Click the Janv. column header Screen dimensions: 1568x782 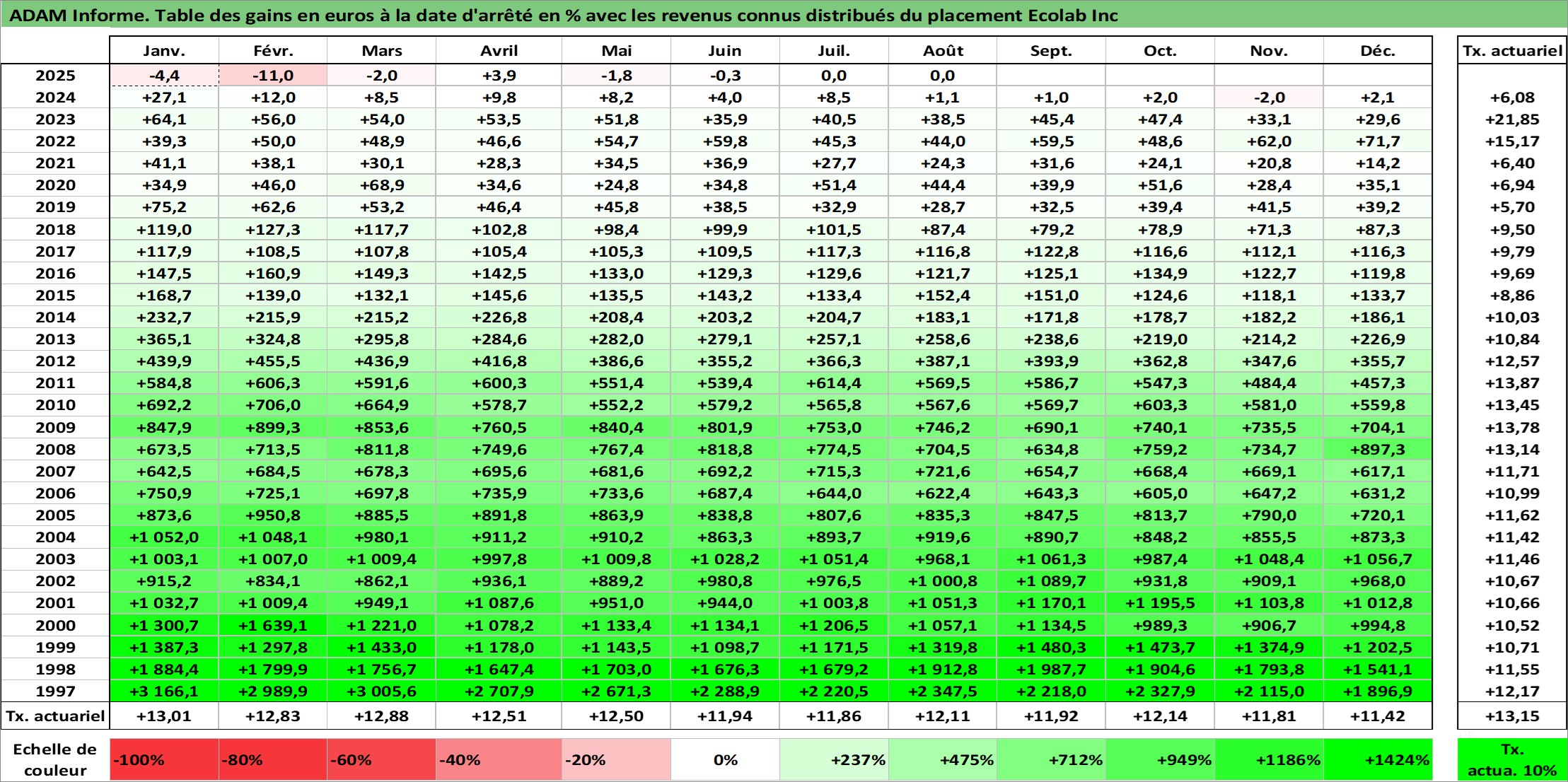tap(164, 50)
